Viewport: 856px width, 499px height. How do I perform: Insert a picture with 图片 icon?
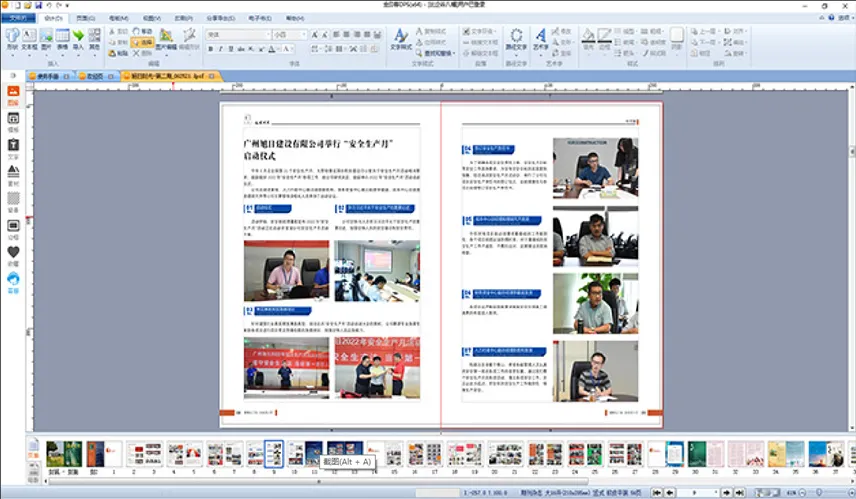pos(46,39)
